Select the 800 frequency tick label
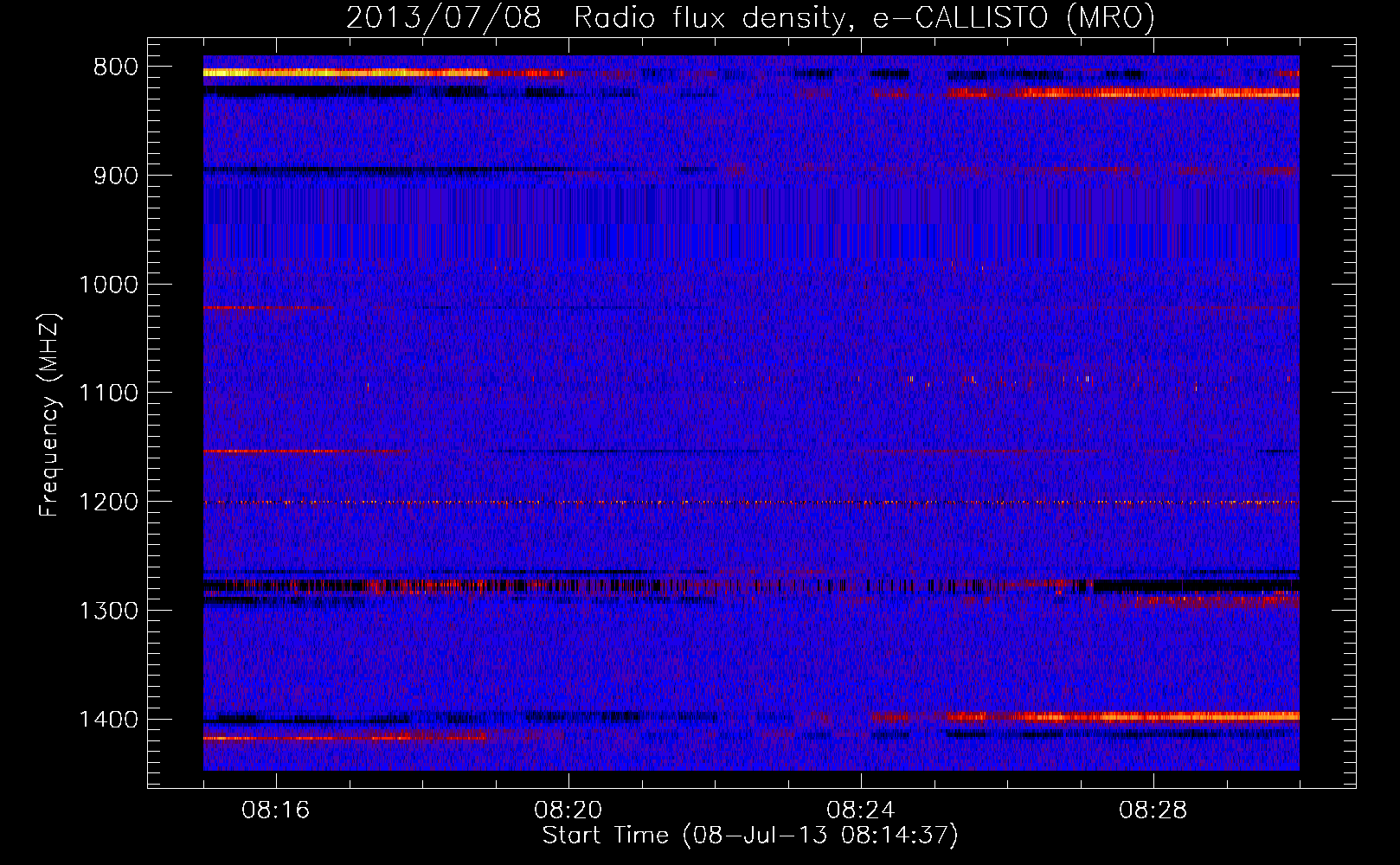1400x865 pixels. [115, 67]
